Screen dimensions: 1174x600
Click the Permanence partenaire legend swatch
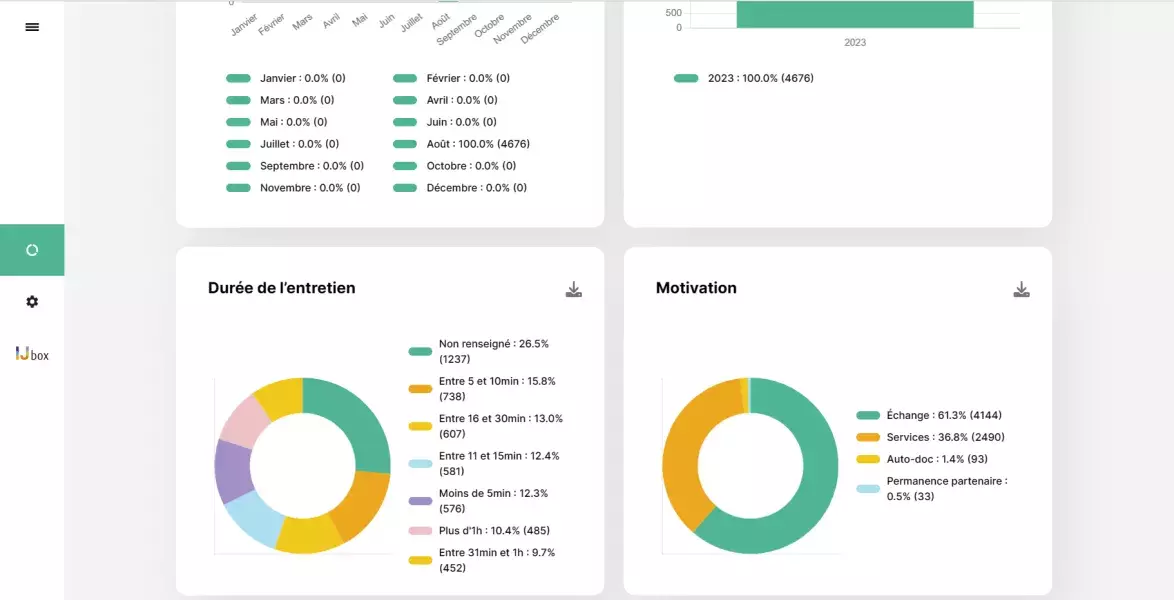[x=868, y=489]
